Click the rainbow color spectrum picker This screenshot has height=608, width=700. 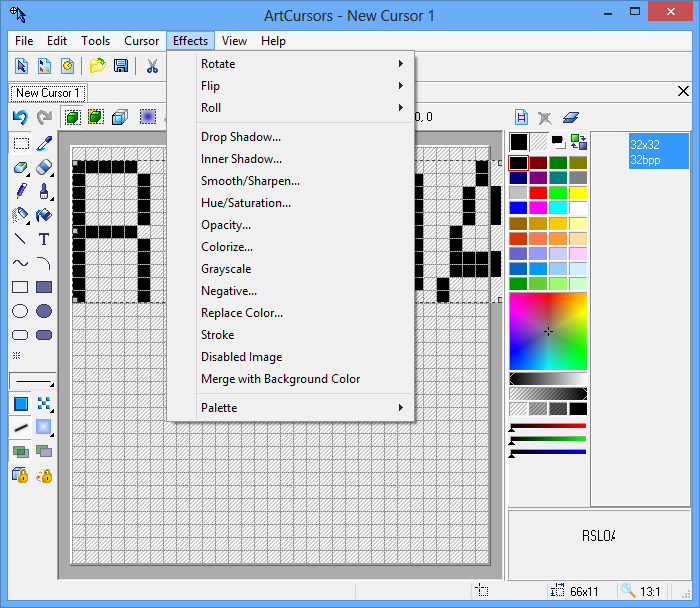coord(548,331)
